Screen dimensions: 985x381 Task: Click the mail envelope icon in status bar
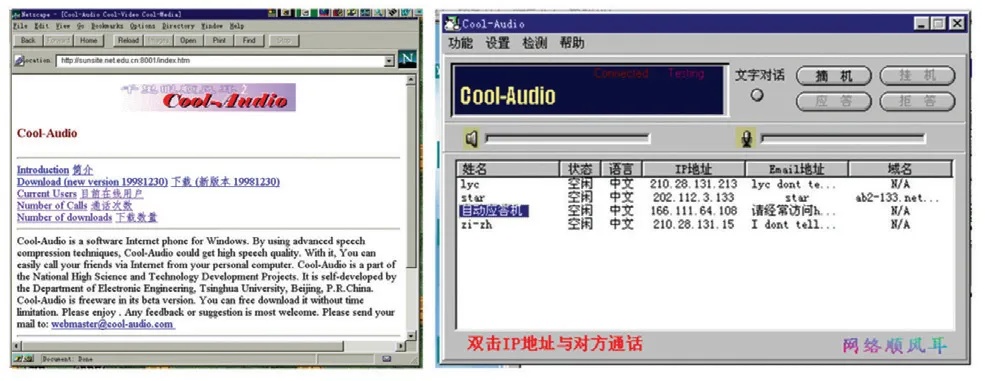[x=387, y=358]
